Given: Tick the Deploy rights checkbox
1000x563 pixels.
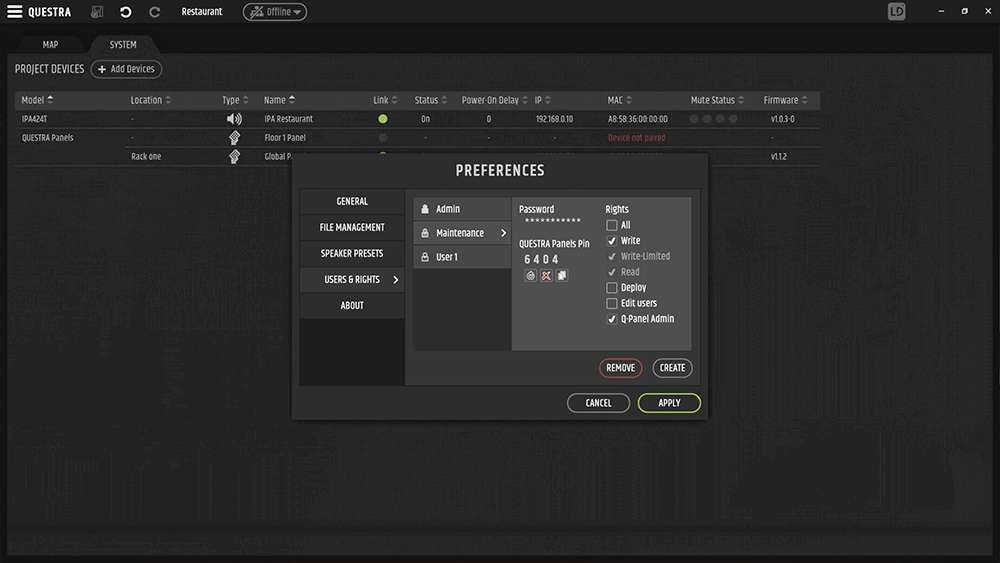Looking at the screenshot, I should click(x=612, y=288).
